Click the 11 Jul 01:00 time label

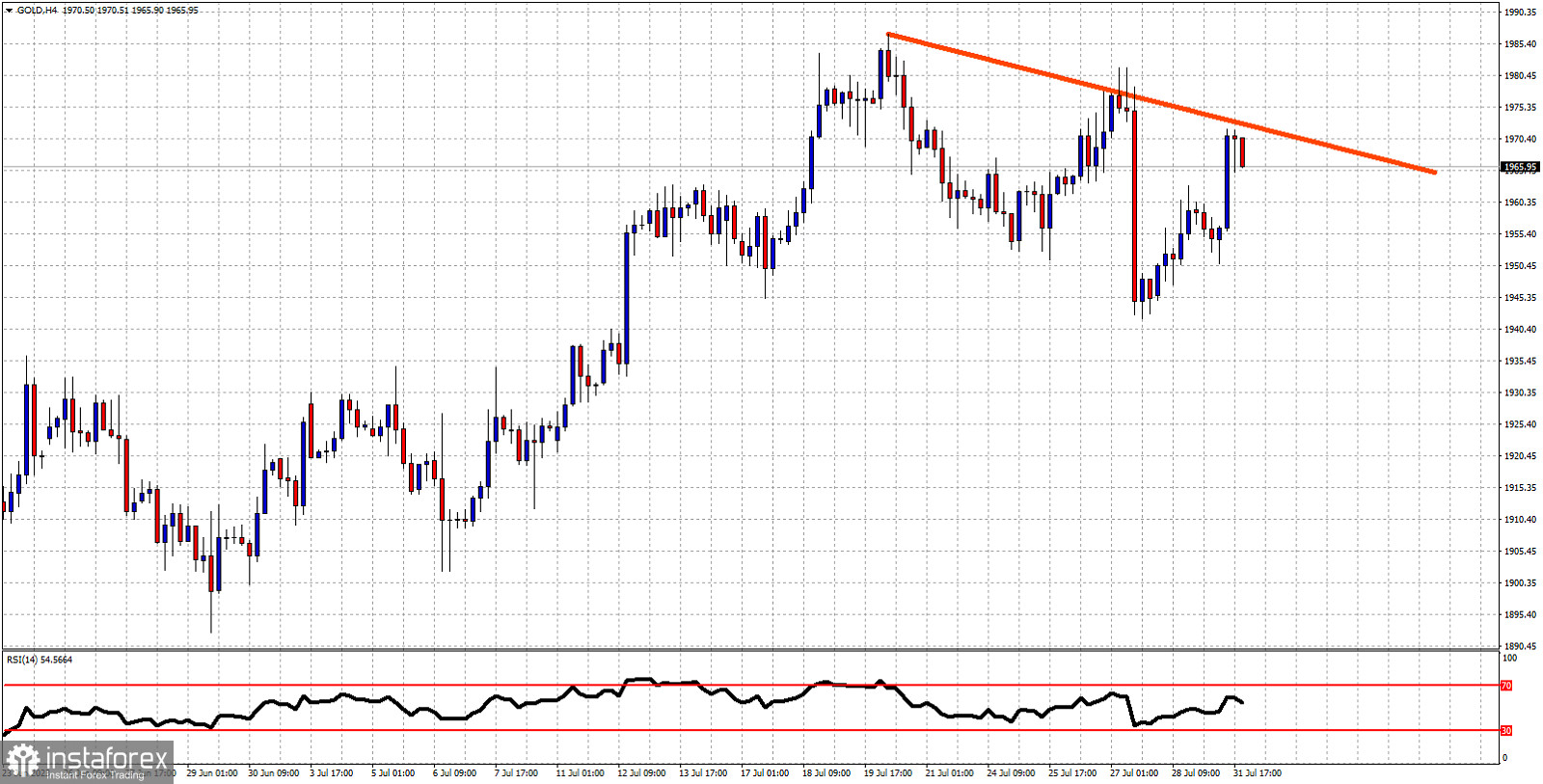(x=581, y=773)
